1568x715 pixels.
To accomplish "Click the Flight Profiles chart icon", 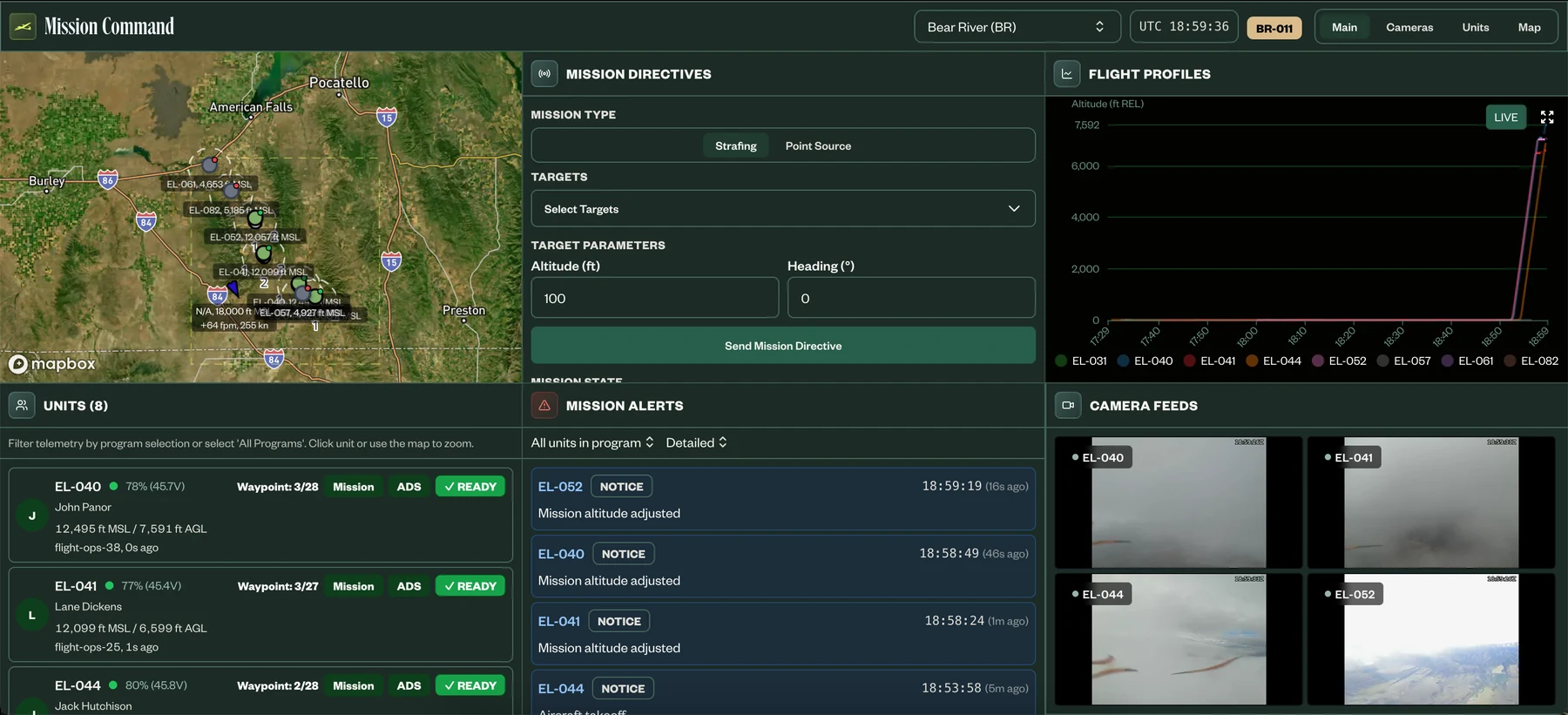I will point(1067,74).
